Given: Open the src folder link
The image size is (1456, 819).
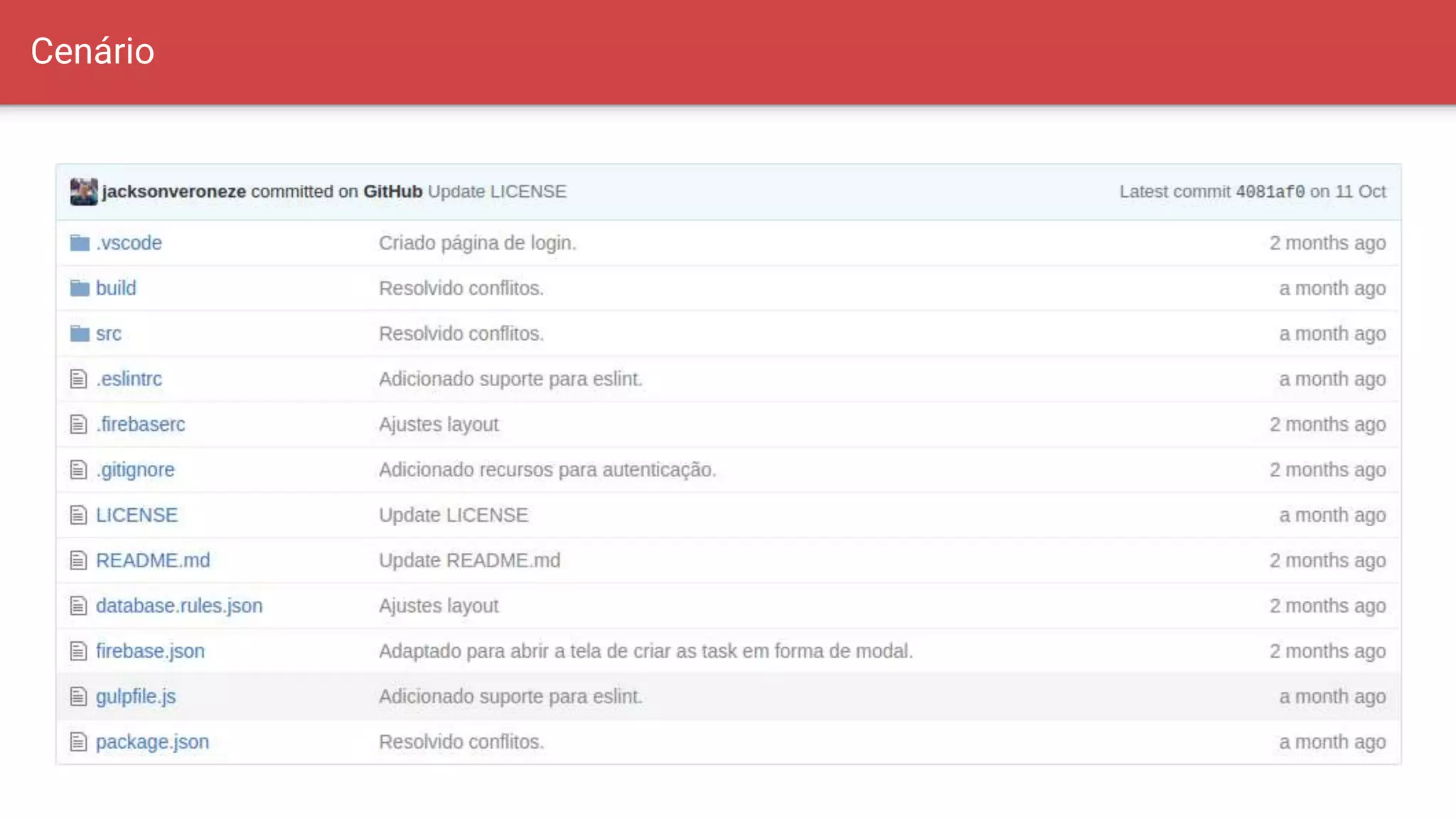Looking at the screenshot, I should [109, 334].
